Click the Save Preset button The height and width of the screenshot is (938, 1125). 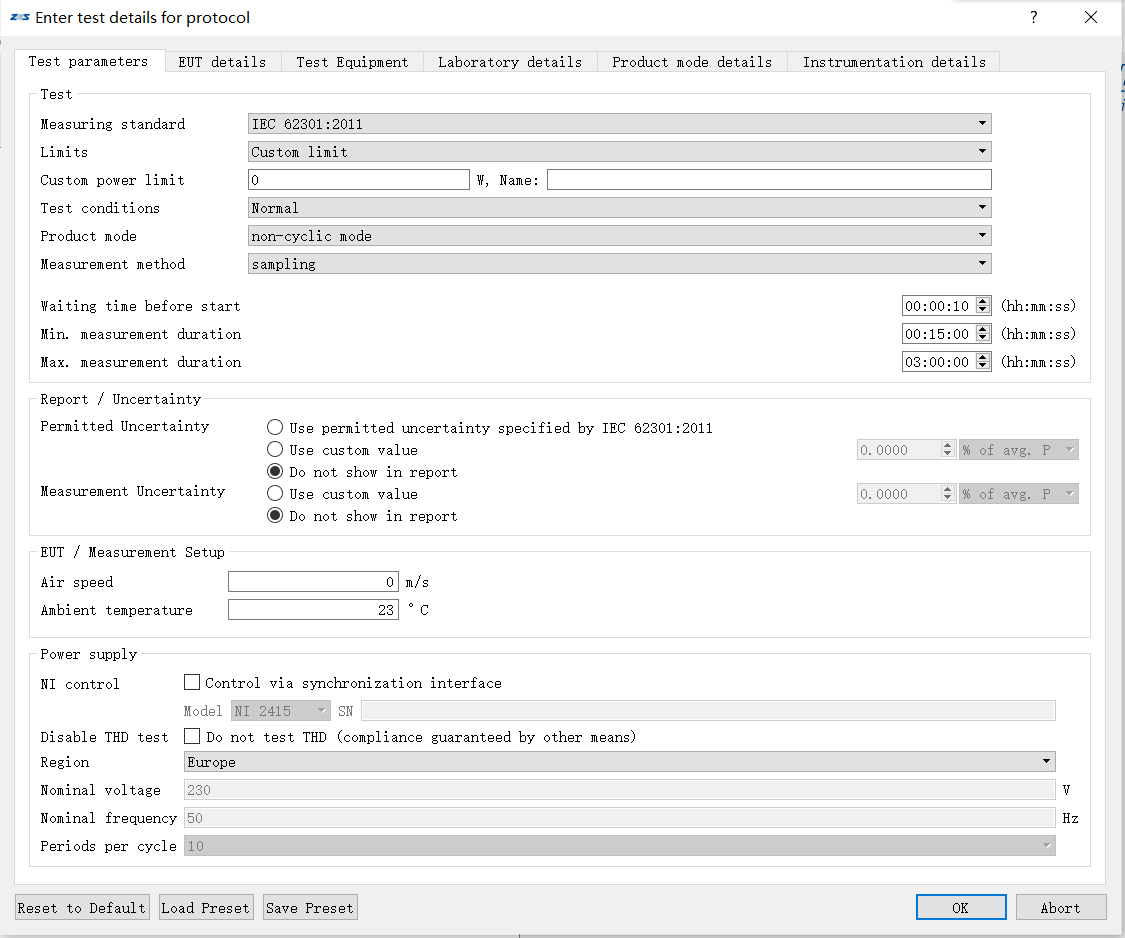pyautogui.click(x=310, y=907)
